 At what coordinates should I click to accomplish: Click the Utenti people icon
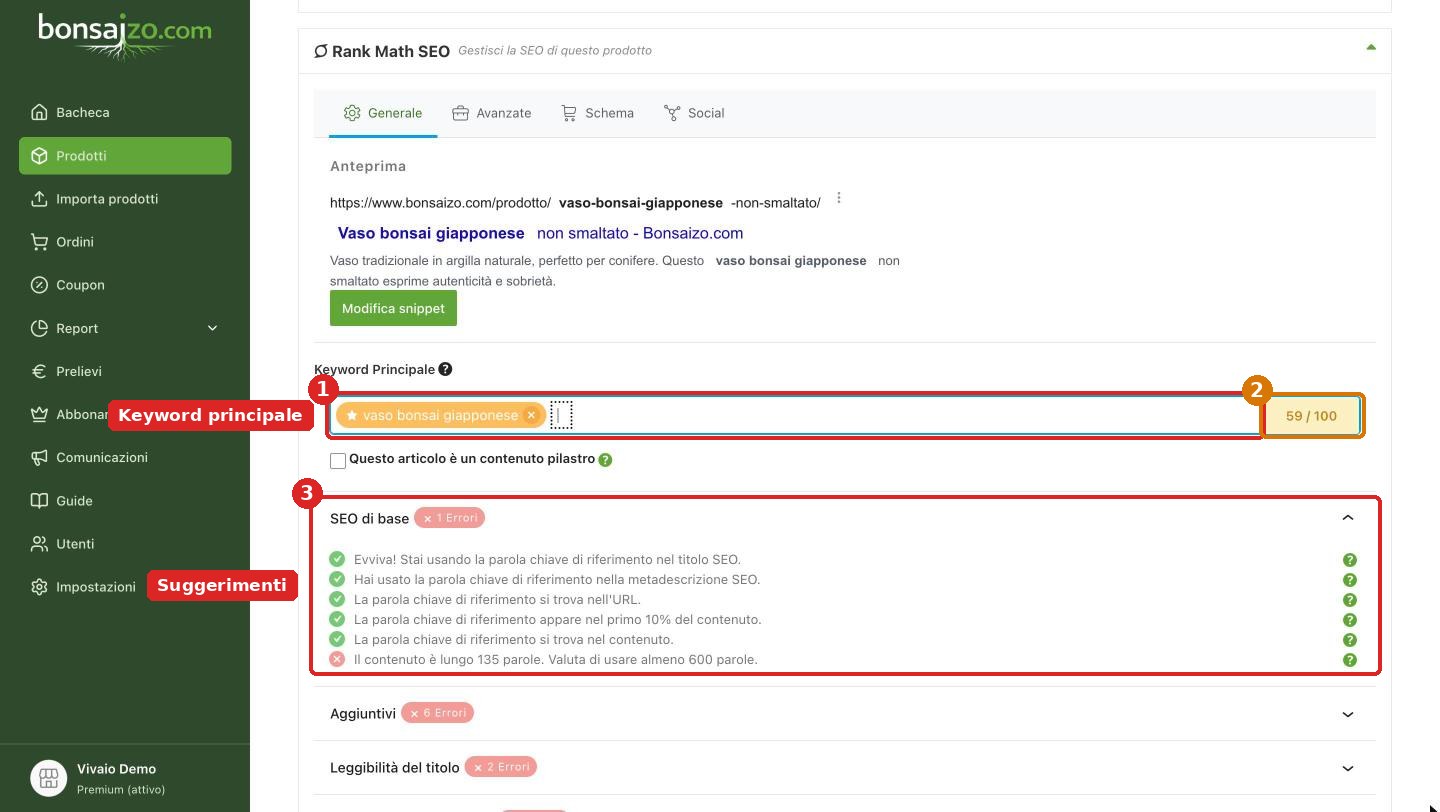[x=39, y=544]
